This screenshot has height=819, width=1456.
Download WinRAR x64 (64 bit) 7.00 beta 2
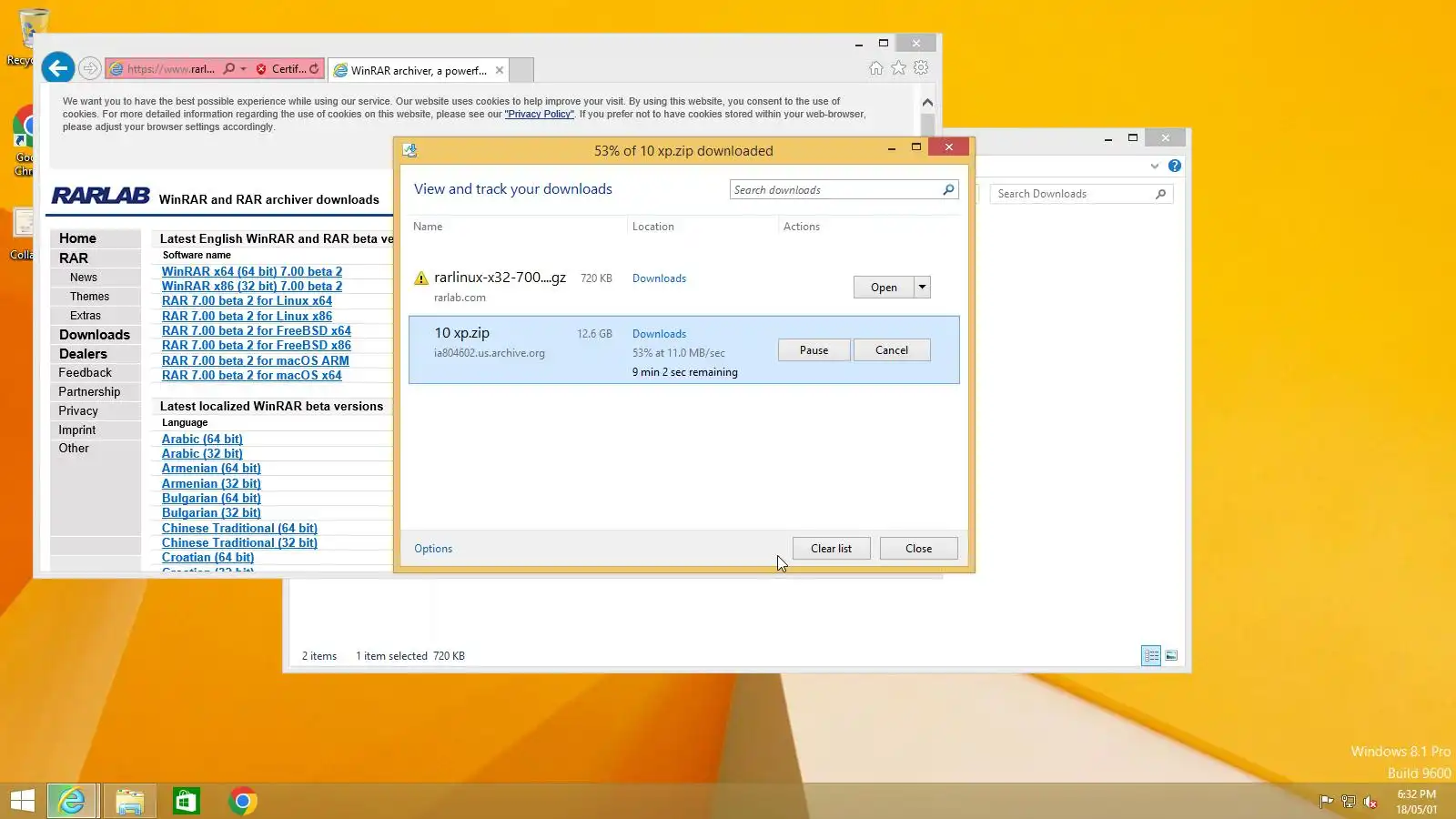pos(252,271)
